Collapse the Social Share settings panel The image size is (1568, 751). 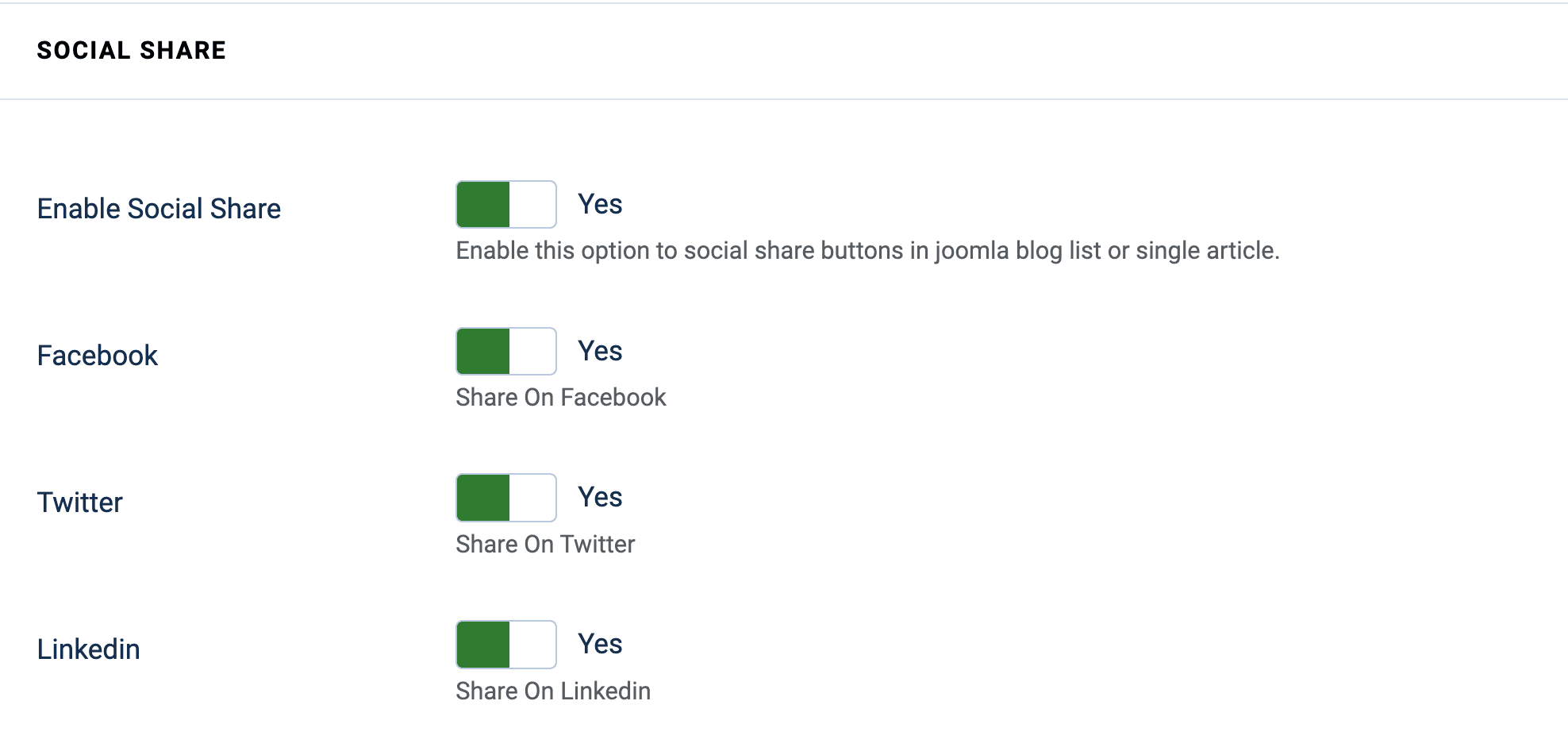131,49
